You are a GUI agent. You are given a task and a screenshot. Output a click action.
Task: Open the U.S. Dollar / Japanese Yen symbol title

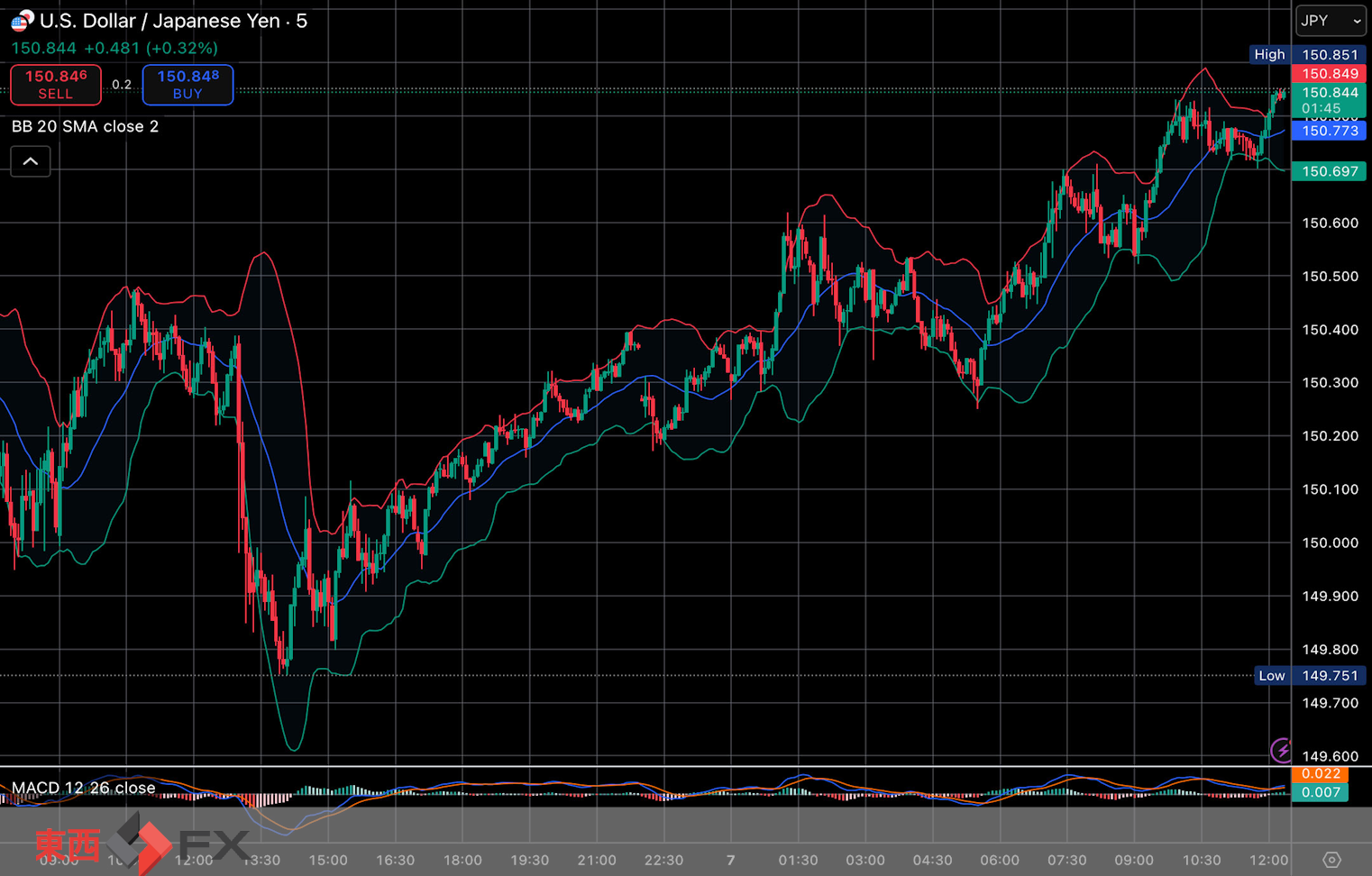point(173,21)
